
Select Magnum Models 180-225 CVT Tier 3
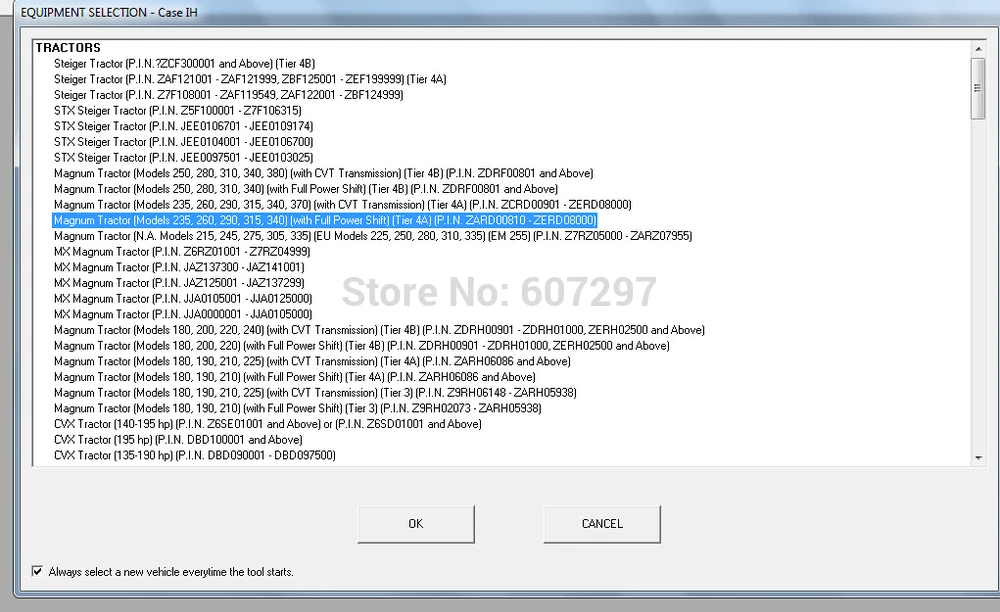(x=315, y=393)
